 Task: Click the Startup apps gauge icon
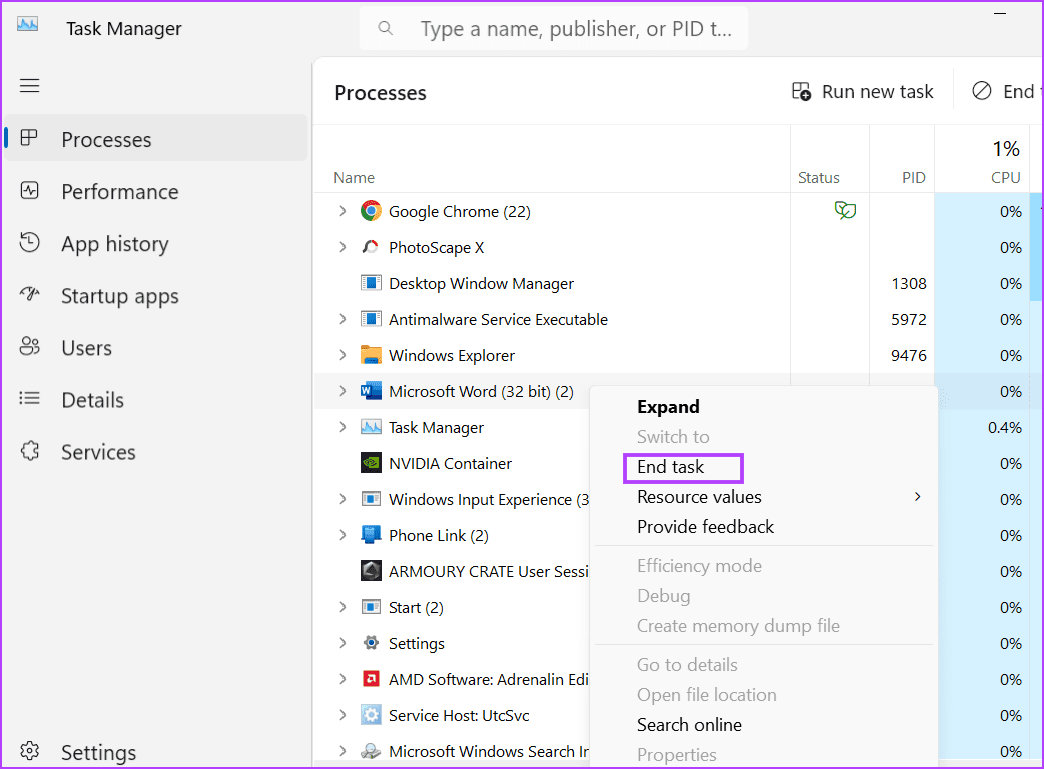[x=29, y=294]
